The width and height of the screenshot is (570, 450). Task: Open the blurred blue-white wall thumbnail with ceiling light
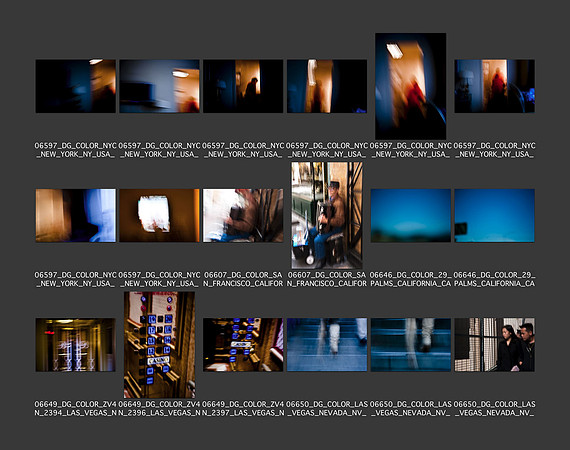click(159, 86)
